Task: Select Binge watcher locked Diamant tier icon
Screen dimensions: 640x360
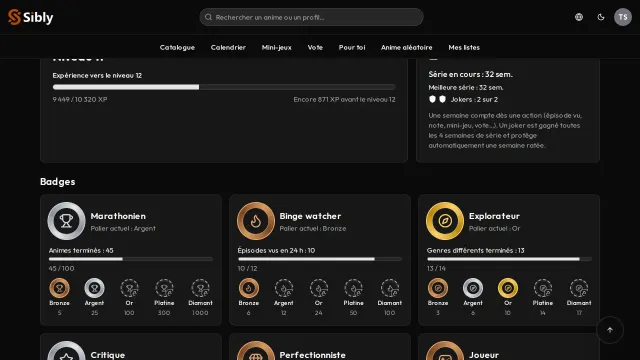Action: click(x=389, y=288)
